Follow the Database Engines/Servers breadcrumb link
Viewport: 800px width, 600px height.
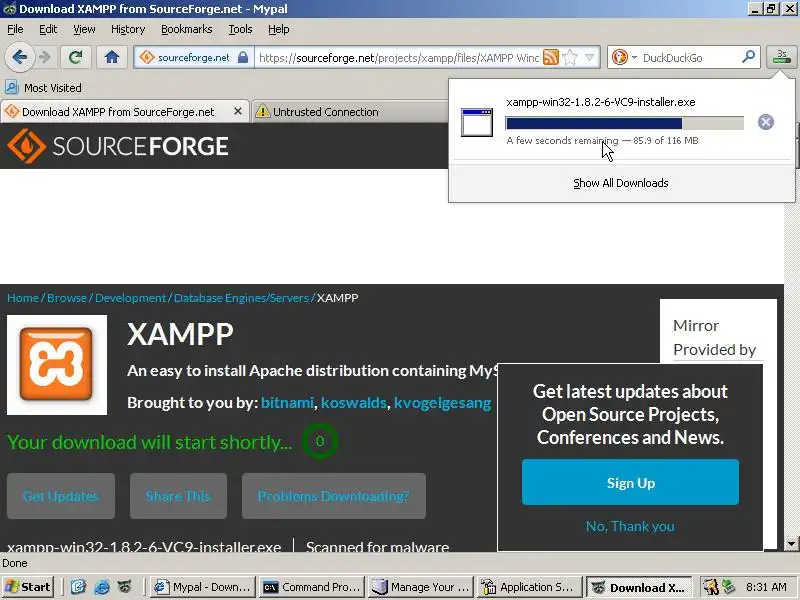(241, 298)
